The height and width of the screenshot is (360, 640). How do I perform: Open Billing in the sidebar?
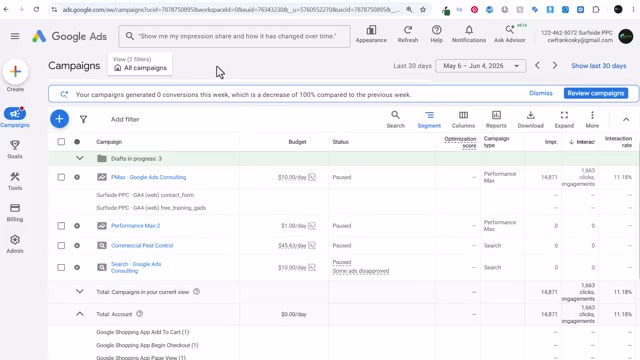[15, 212]
